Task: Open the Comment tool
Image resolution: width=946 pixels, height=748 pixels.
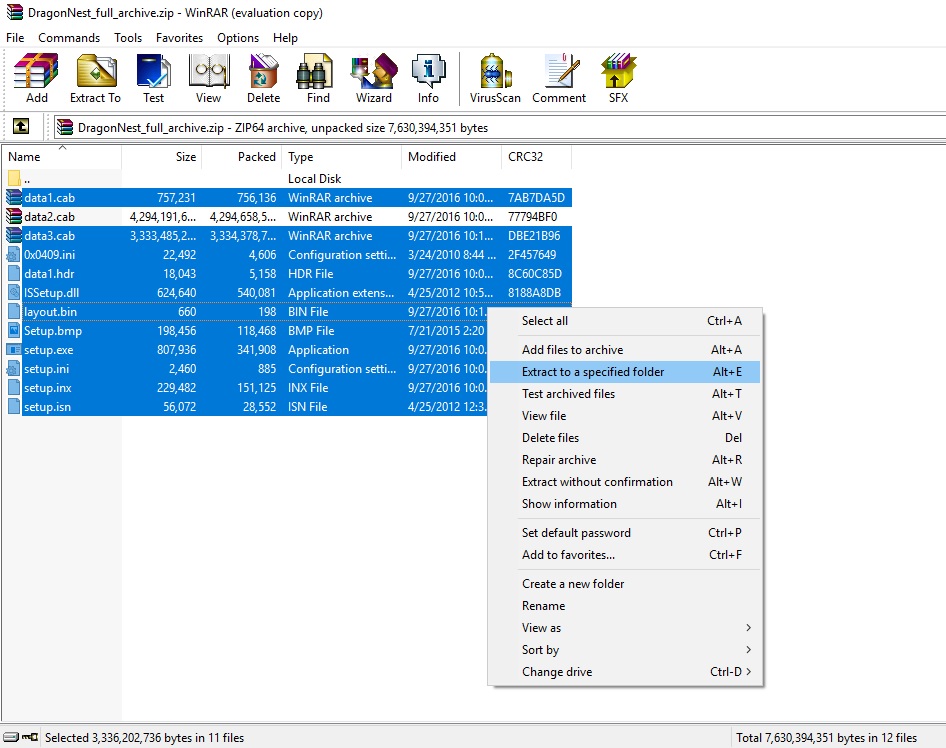Action: [x=559, y=78]
